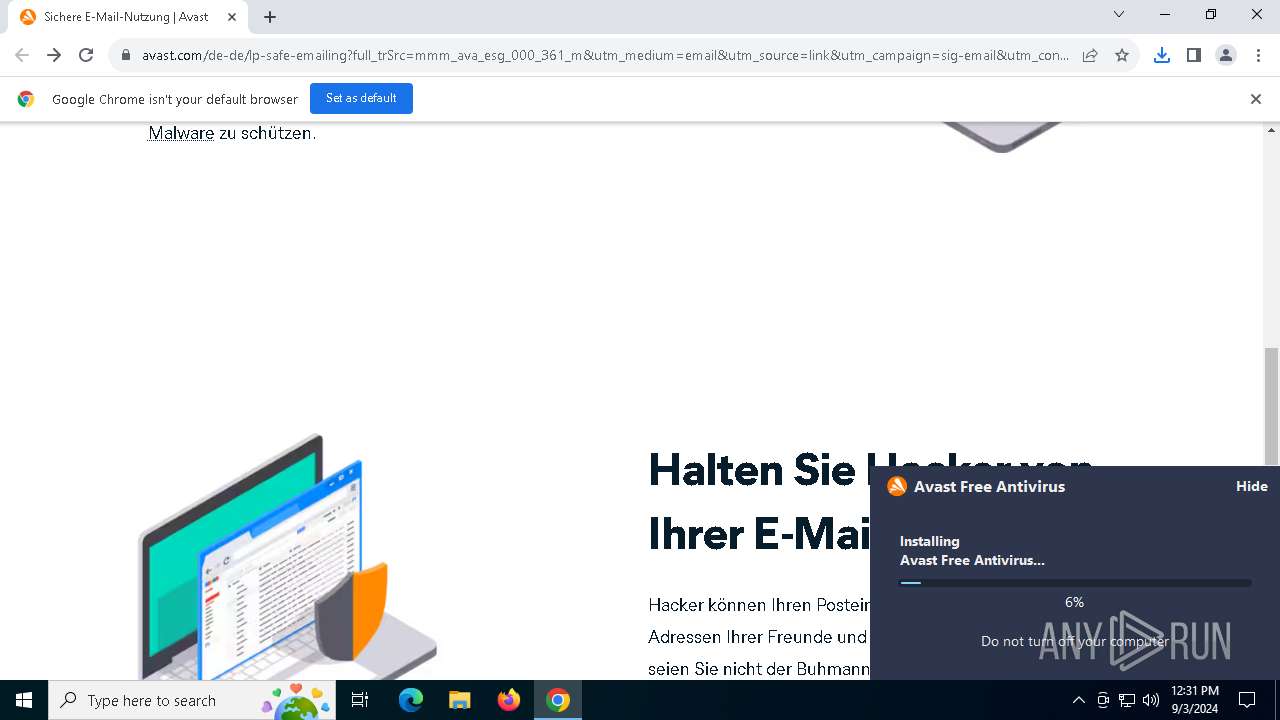Launch Microsoft Edge from taskbar
This screenshot has width=1280, height=720.
coord(411,700)
